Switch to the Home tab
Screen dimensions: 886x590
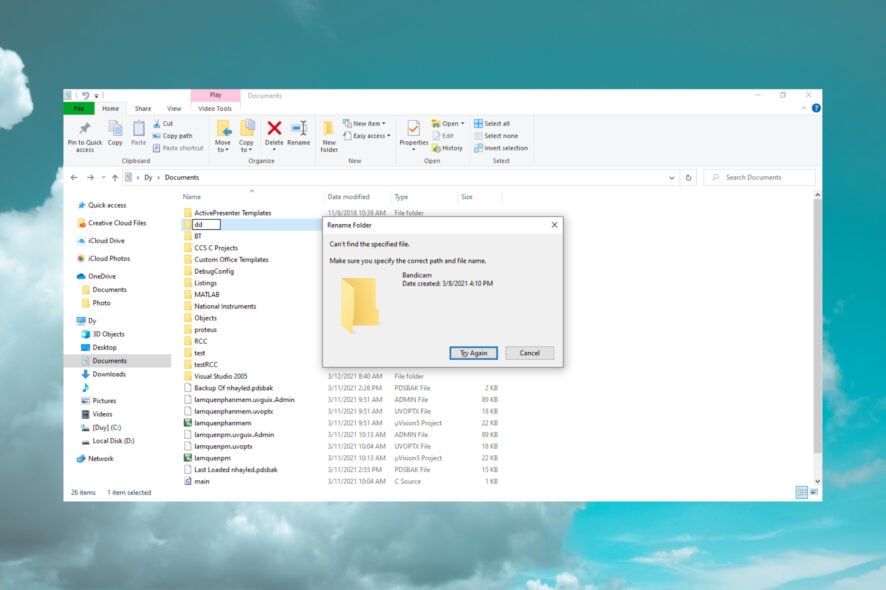111,109
